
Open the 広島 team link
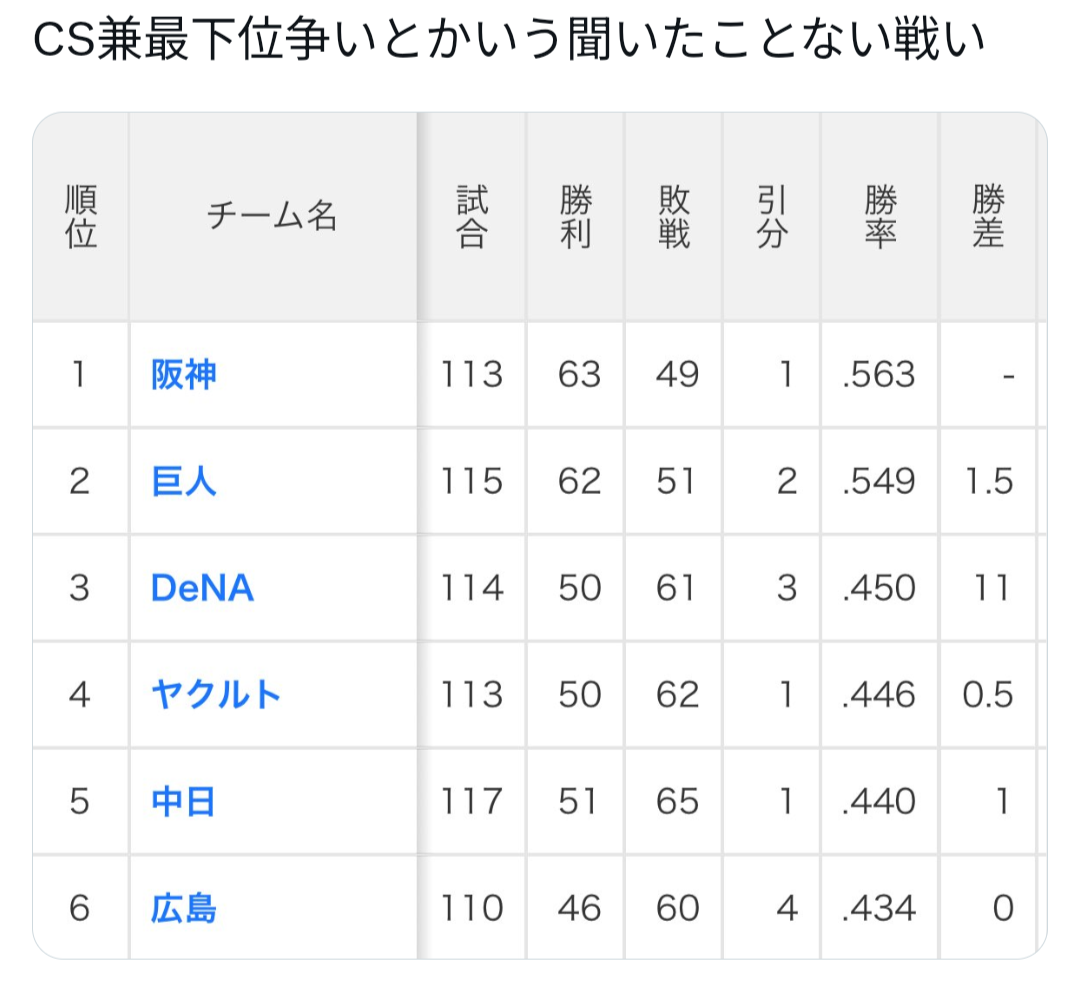183,908
